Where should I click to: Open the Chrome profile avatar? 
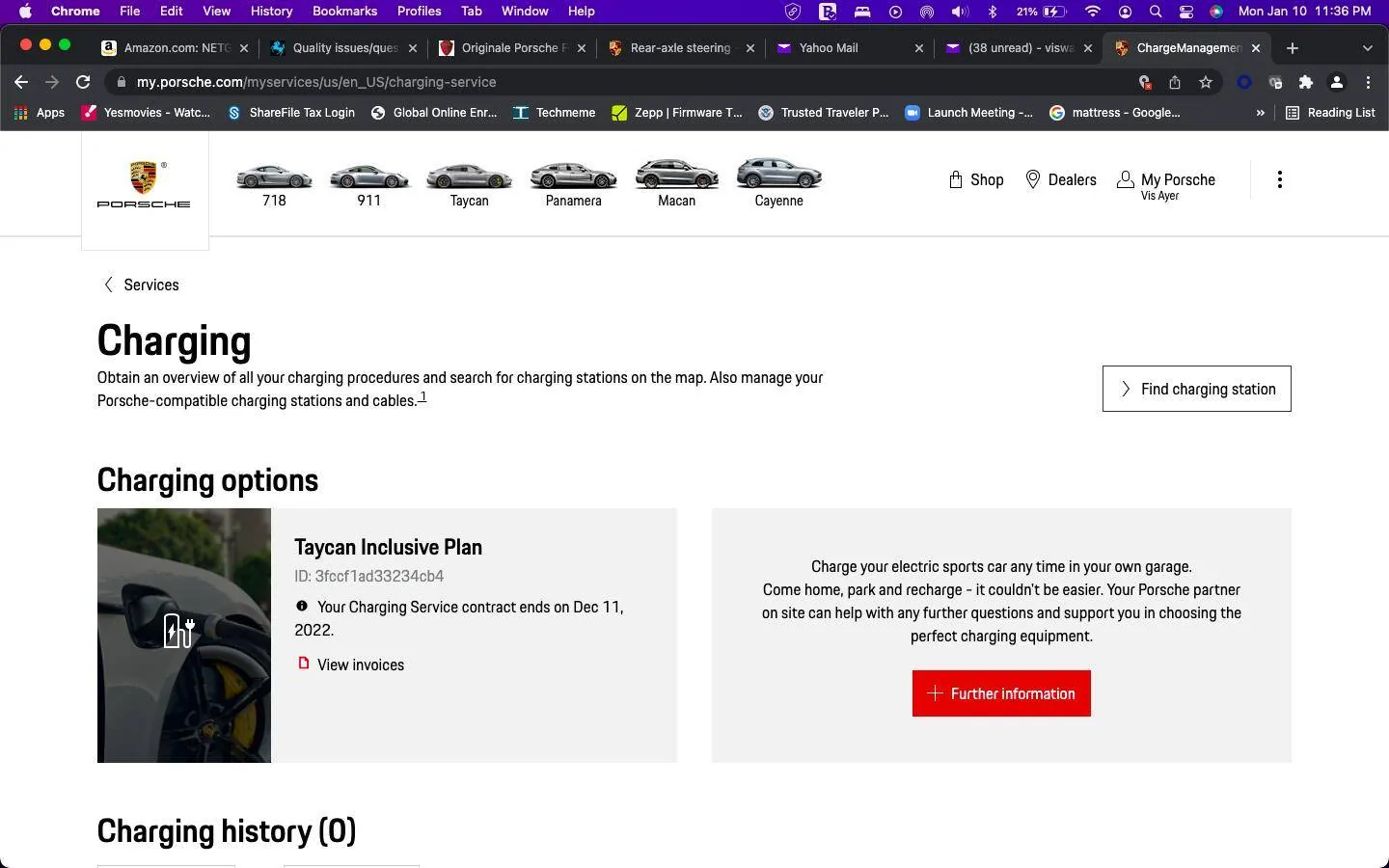click(1337, 82)
